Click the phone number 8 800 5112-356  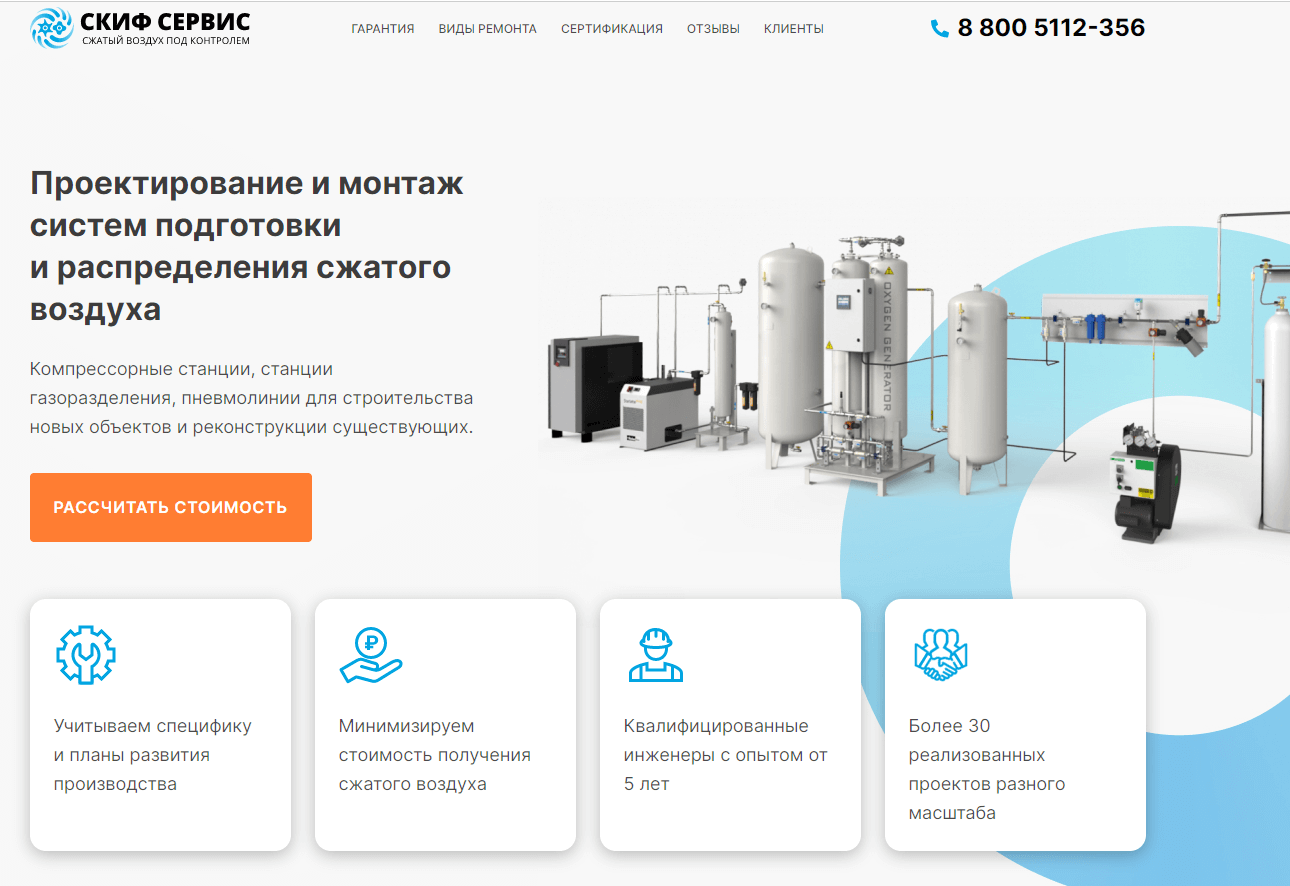pyautogui.click(x=1051, y=28)
